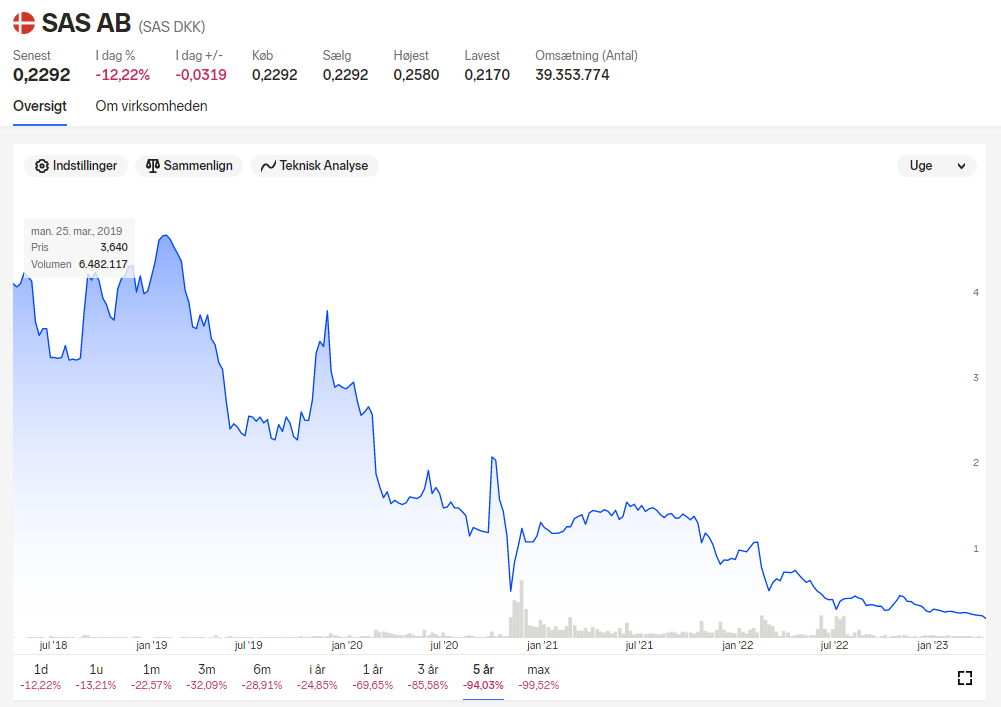Switch to the Oversigt tab

point(40,106)
